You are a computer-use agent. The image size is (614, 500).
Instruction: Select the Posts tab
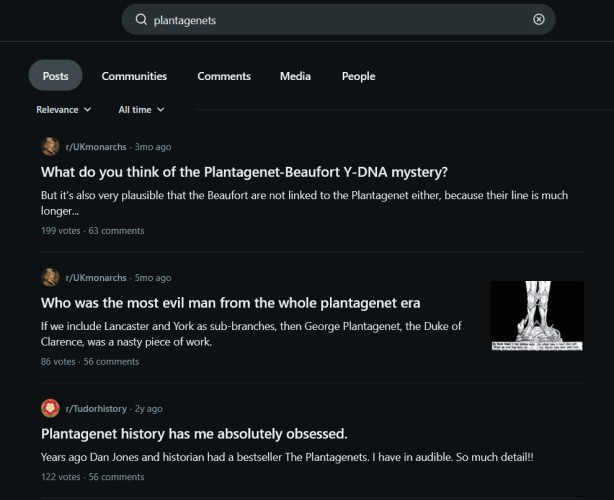[56, 76]
